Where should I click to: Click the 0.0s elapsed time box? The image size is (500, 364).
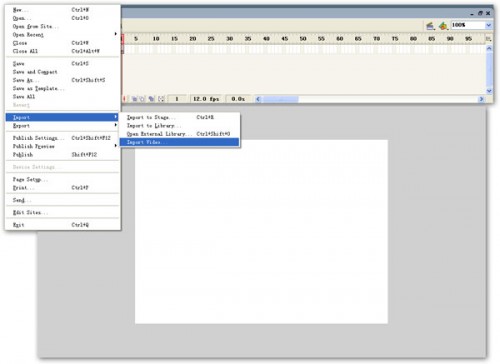(238, 99)
